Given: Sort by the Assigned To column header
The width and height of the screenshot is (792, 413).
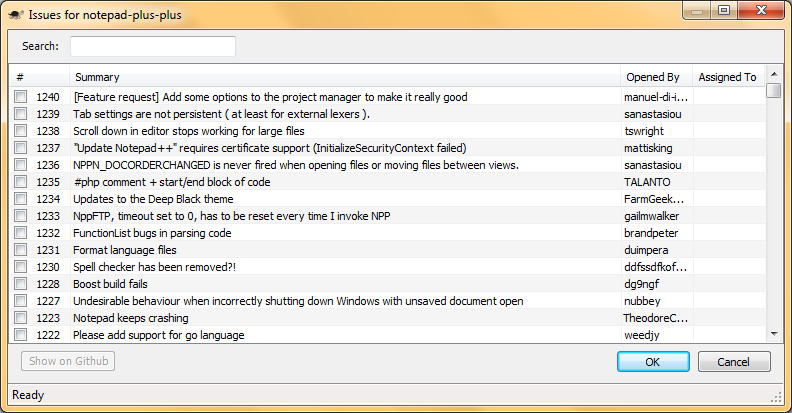Looking at the screenshot, I should point(728,77).
